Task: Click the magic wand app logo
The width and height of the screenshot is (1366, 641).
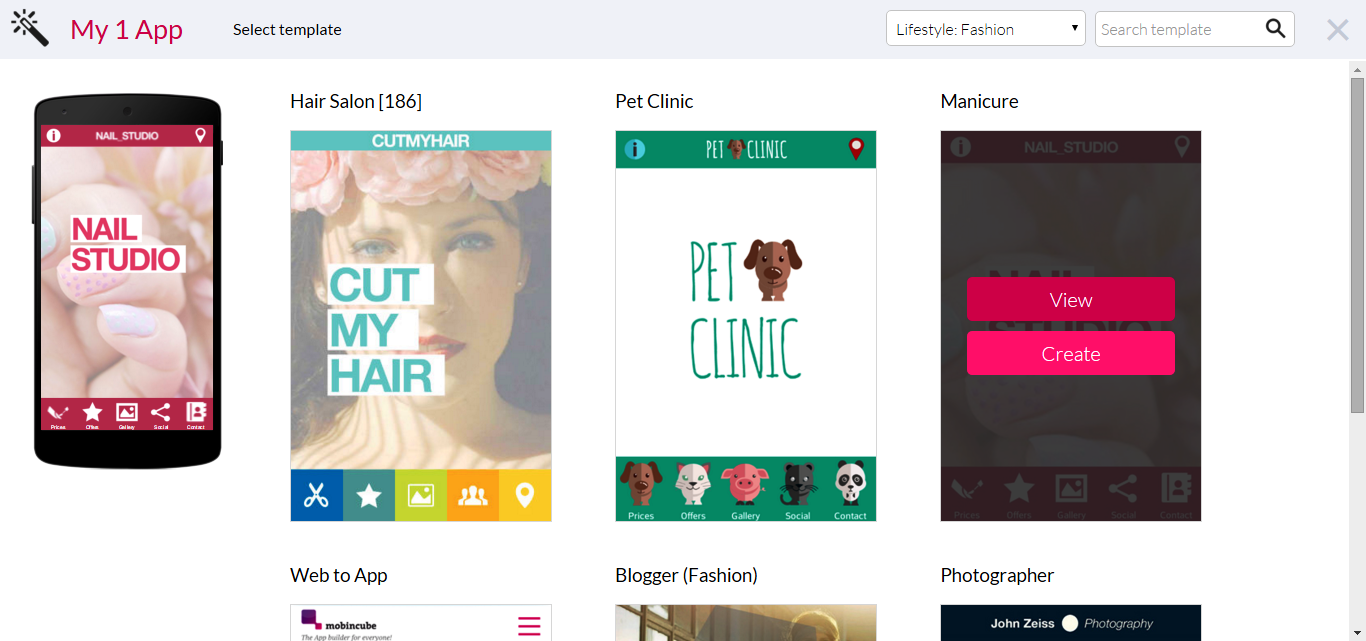Action: click(x=30, y=28)
